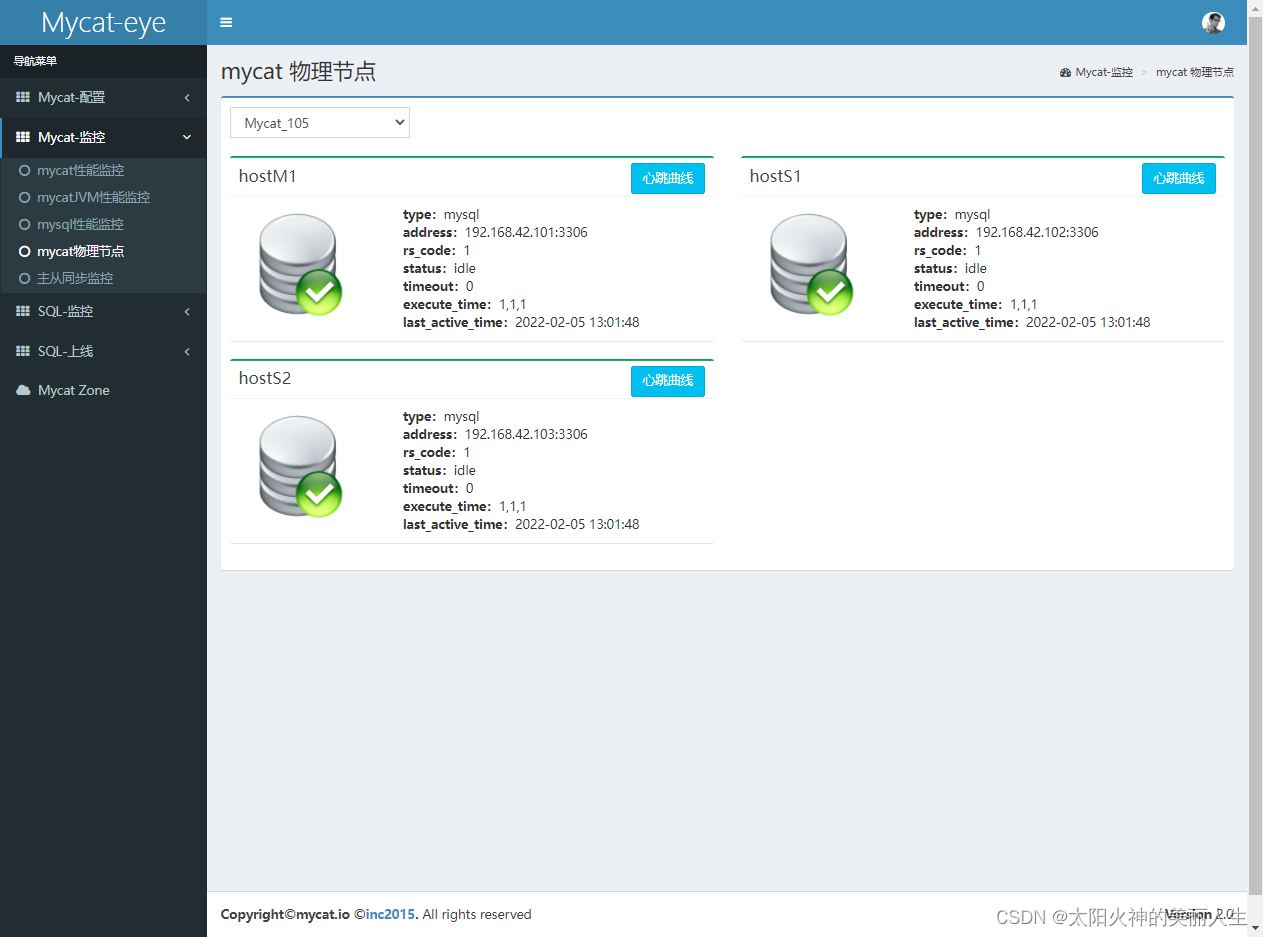Click circle icon next to 主从同步监控

click(x=25, y=279)
